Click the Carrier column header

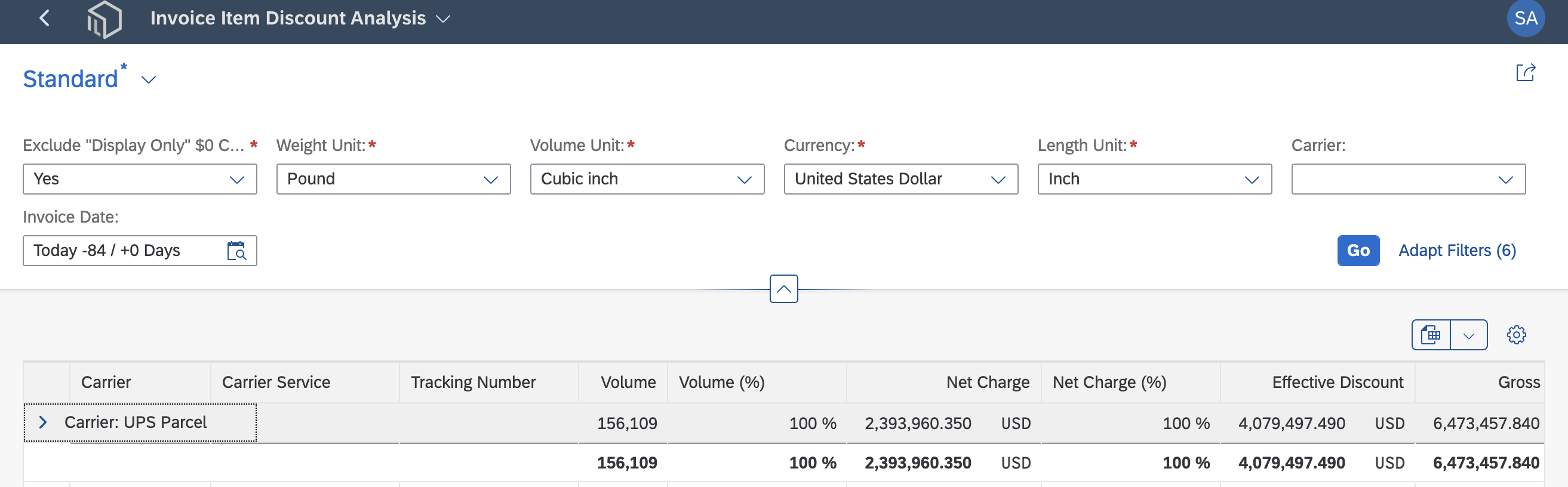140,383
